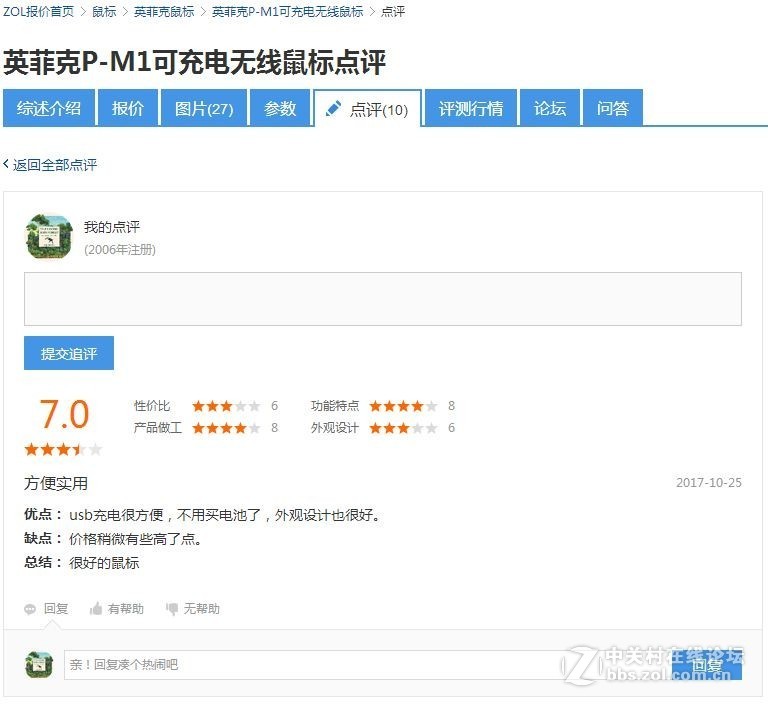Image resolution: width=768 pixels, height=709 pixels.
Task: Switch to 报价 tab
Action: [x=128, y=108]
